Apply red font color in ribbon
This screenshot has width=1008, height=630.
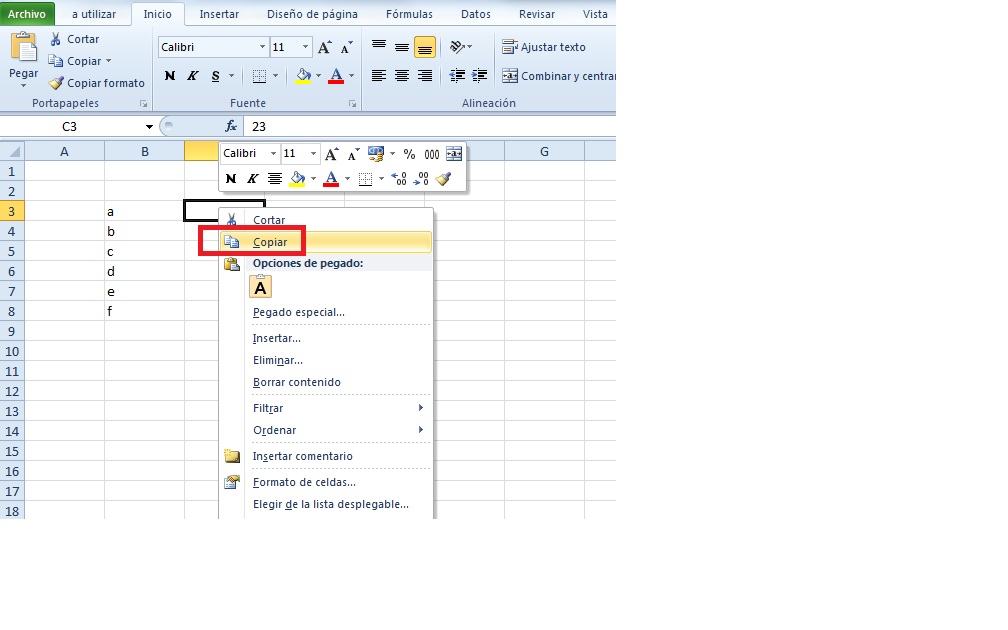pyautogui.click(x=336, y=76)
